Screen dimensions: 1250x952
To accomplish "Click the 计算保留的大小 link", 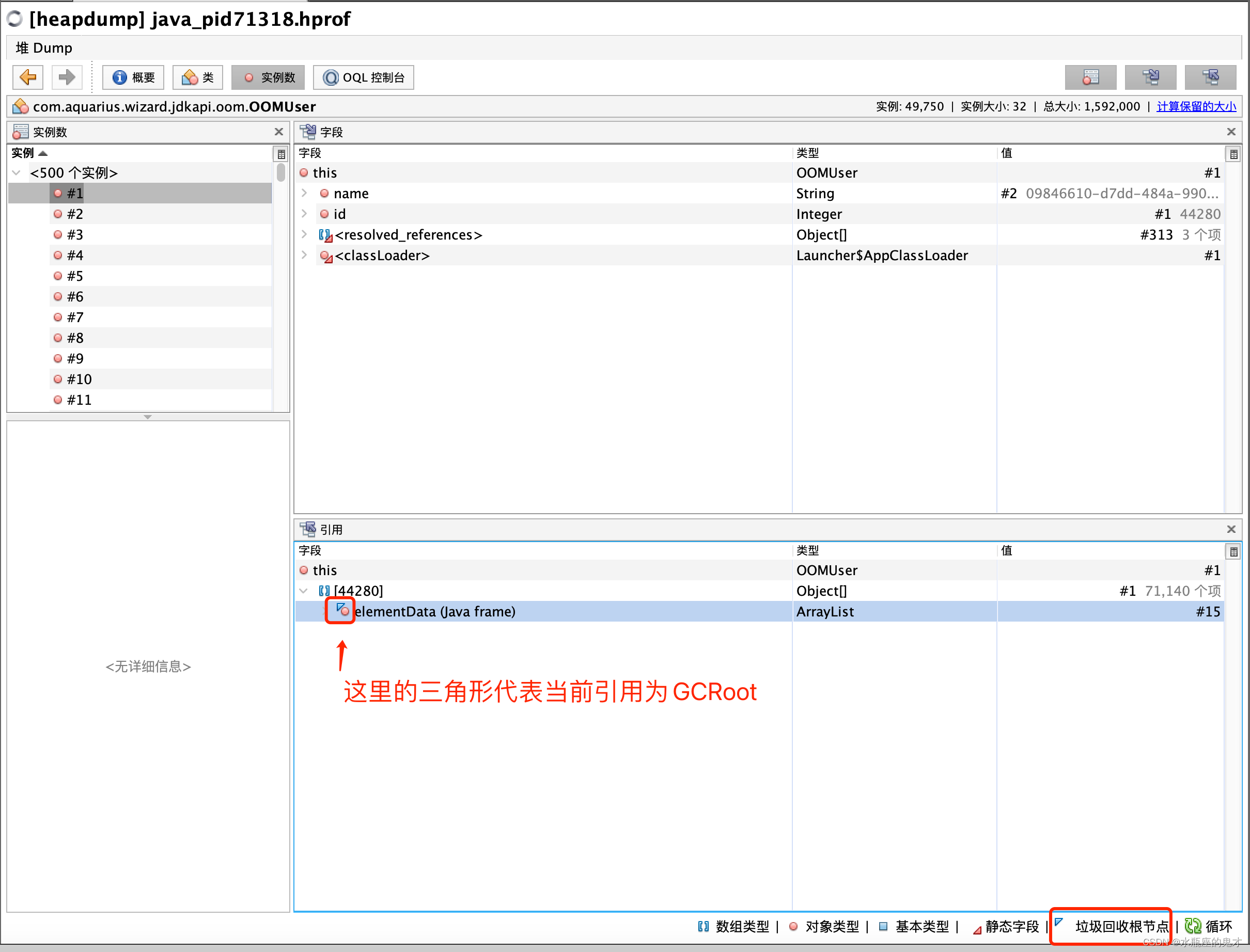I will click(1196, 106).
